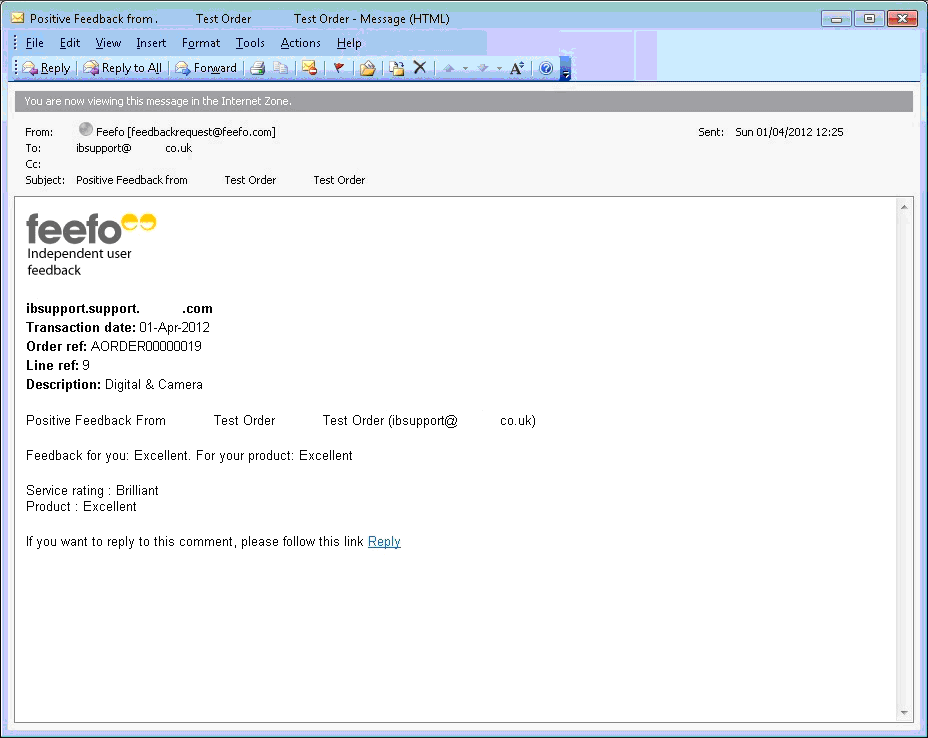Click the scrollbar down arrow in message body
Image resolution: width=928 pixels, height=738 pixels.
click(905, 713)
